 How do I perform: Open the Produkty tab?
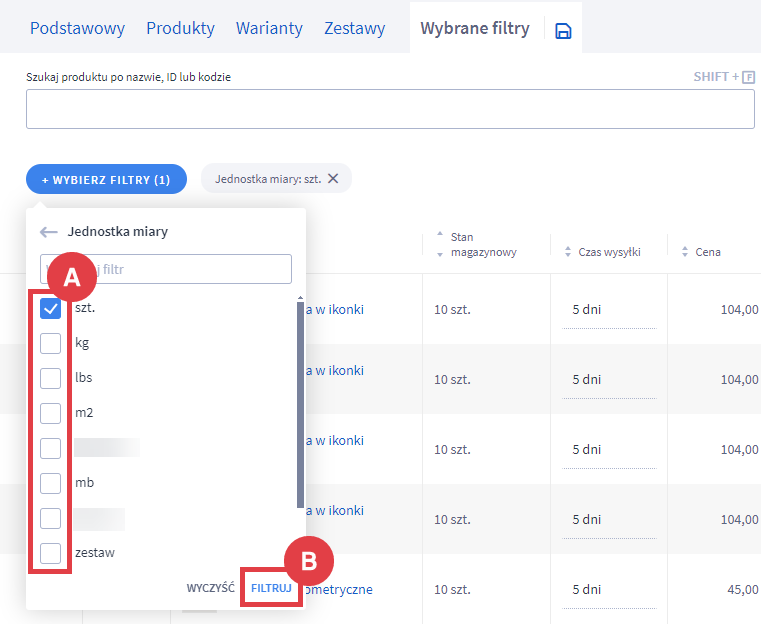pyautogui.click(x=180, y=28)
